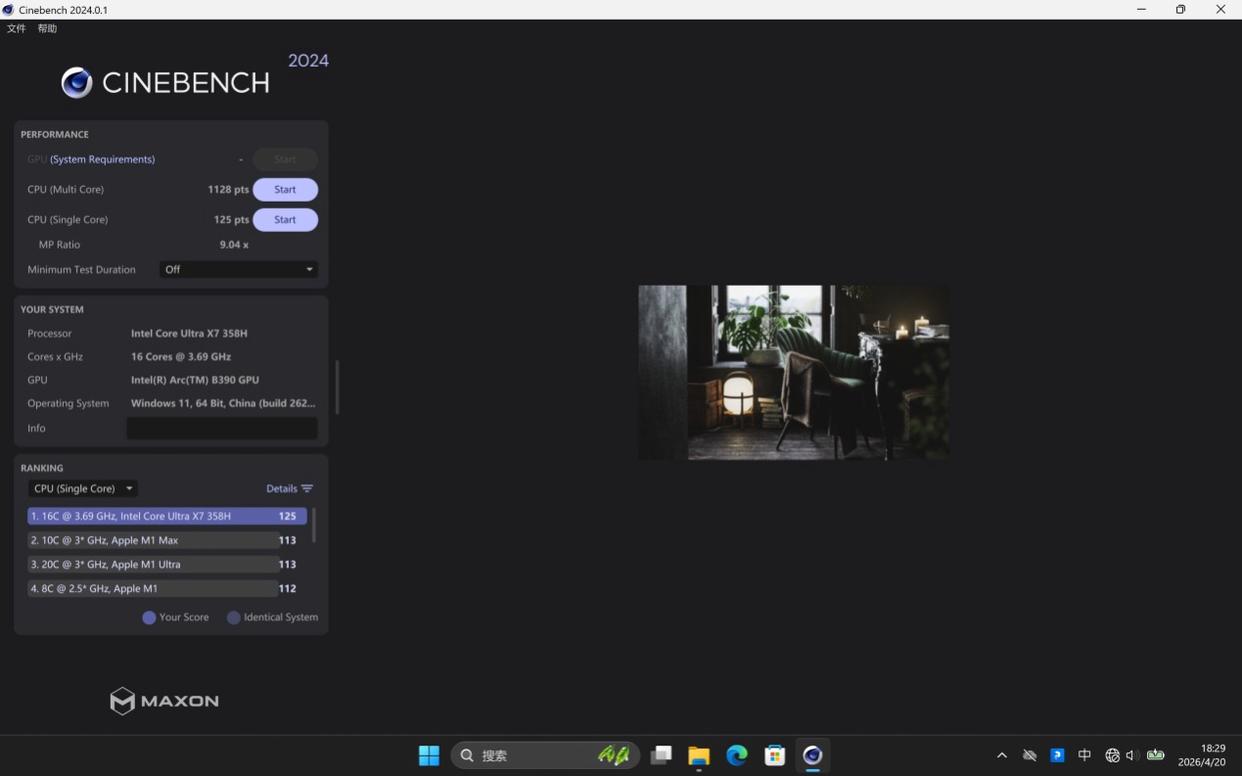Viewport: 1242px width, 776px height.
Task: Open volume control tray icon
Action: [1132, 755]
